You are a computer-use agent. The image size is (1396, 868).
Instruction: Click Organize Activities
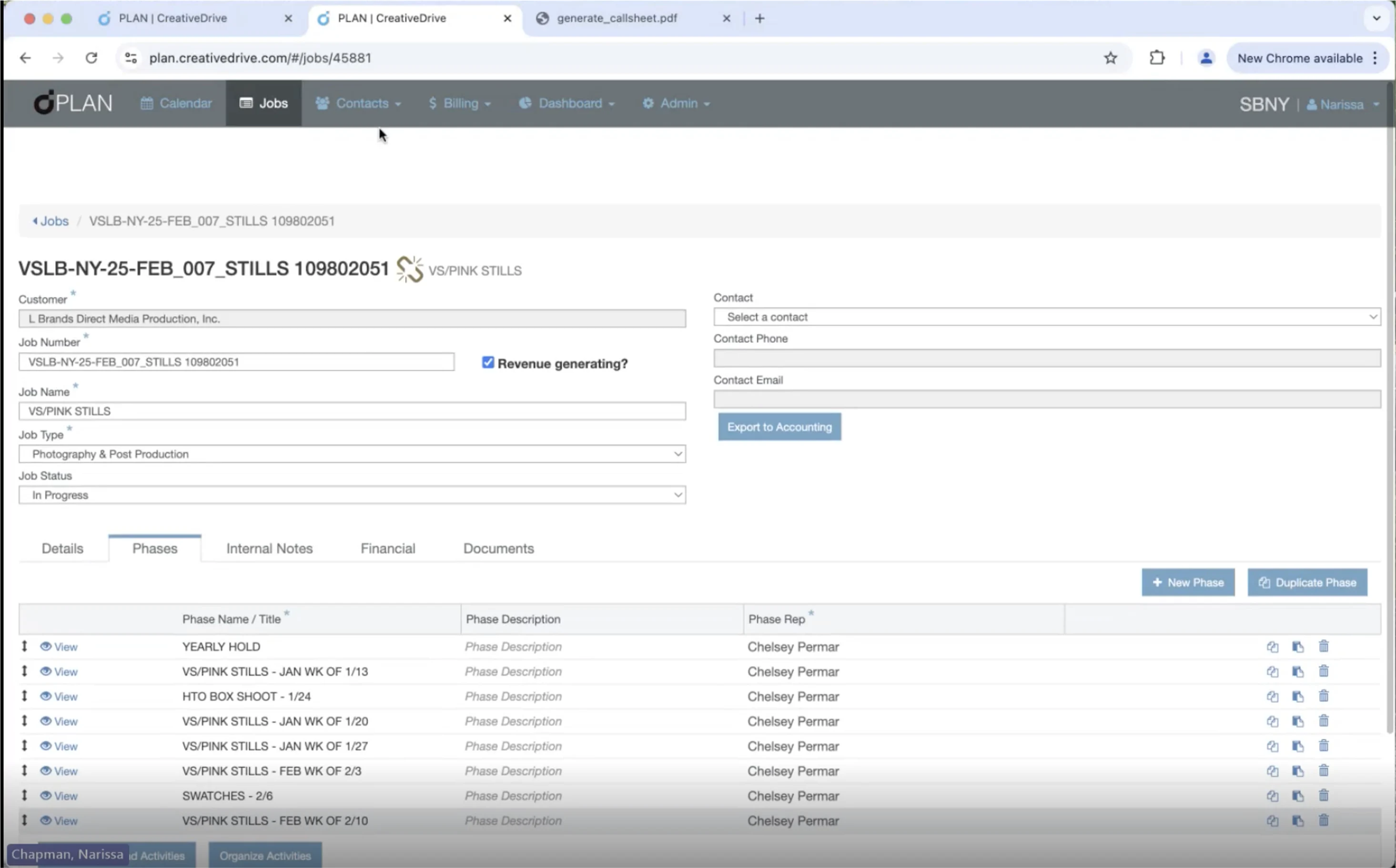pos(264,855)
